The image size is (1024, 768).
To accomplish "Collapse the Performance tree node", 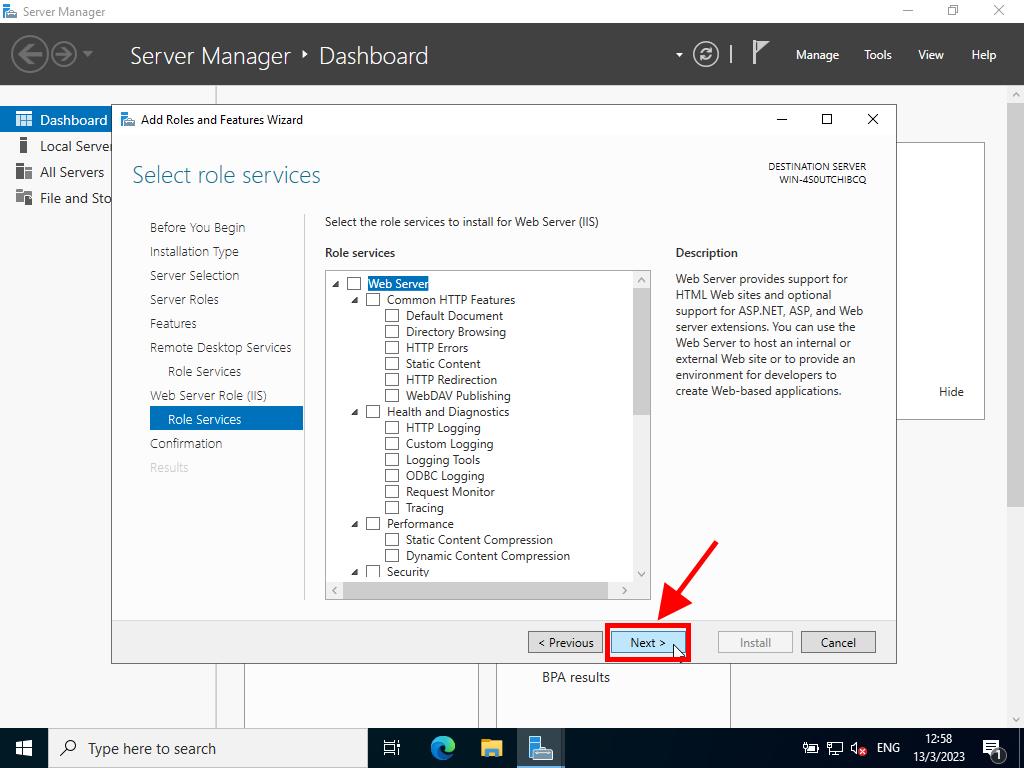I will (355, 524).
